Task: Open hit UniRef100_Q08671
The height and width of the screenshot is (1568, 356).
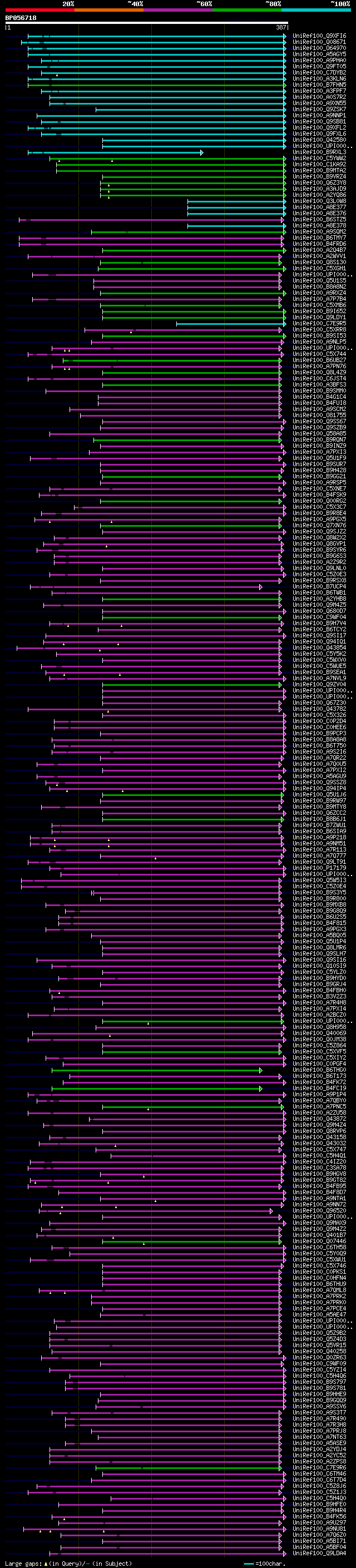Action: (319, 42)
